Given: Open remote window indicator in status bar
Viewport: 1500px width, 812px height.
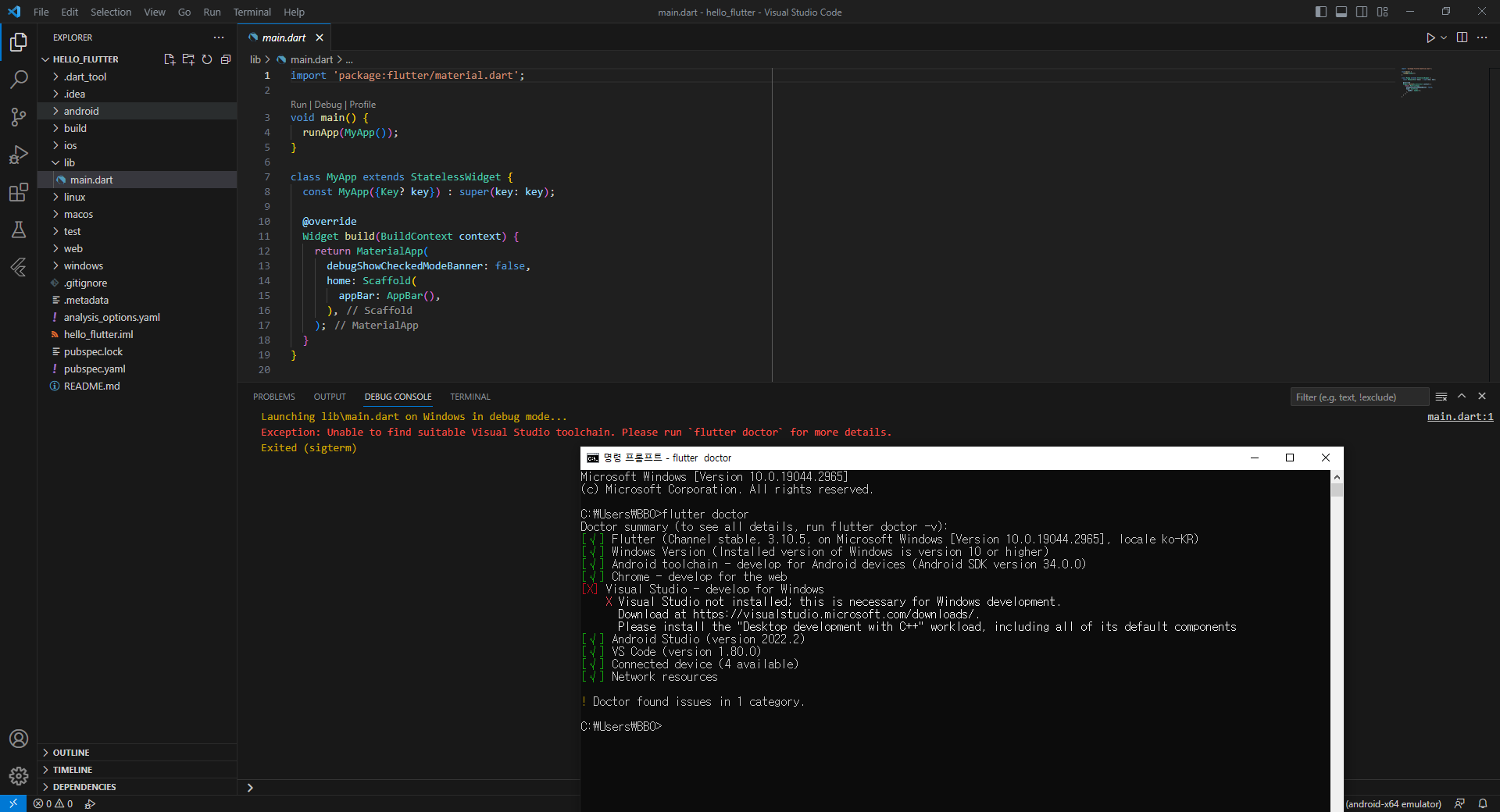Looking at the screenshot, I should (x=13, y=803).
